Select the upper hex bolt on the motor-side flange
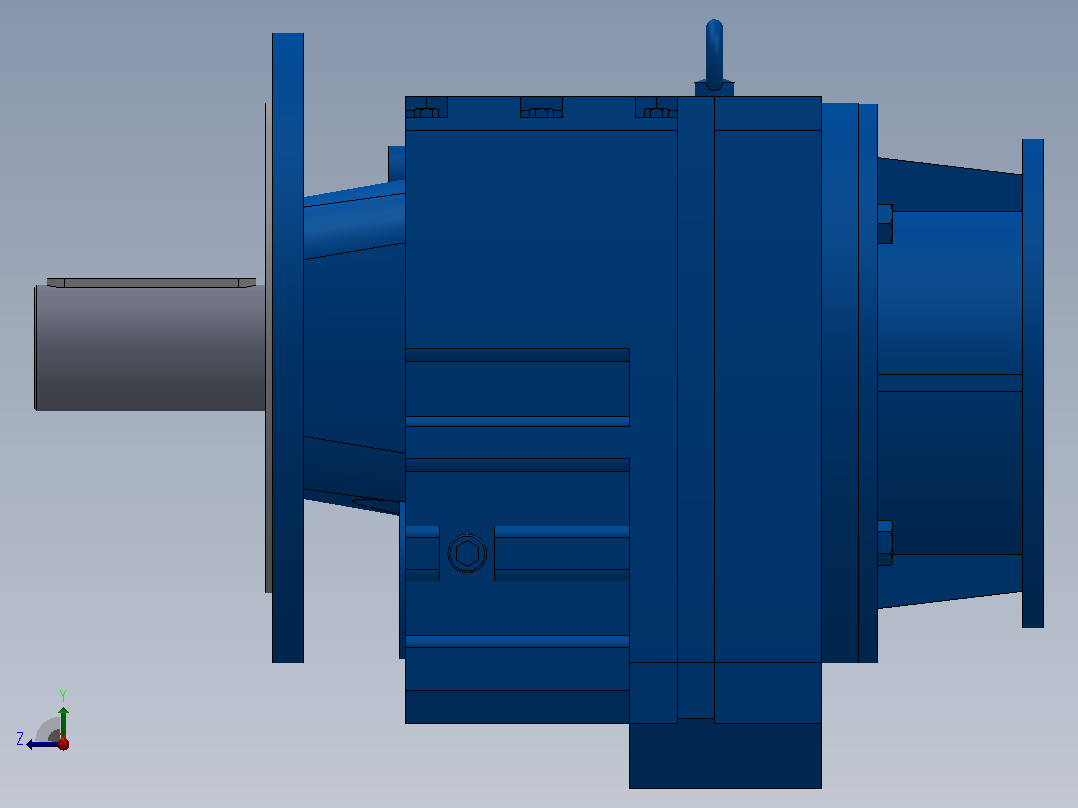 885,224
